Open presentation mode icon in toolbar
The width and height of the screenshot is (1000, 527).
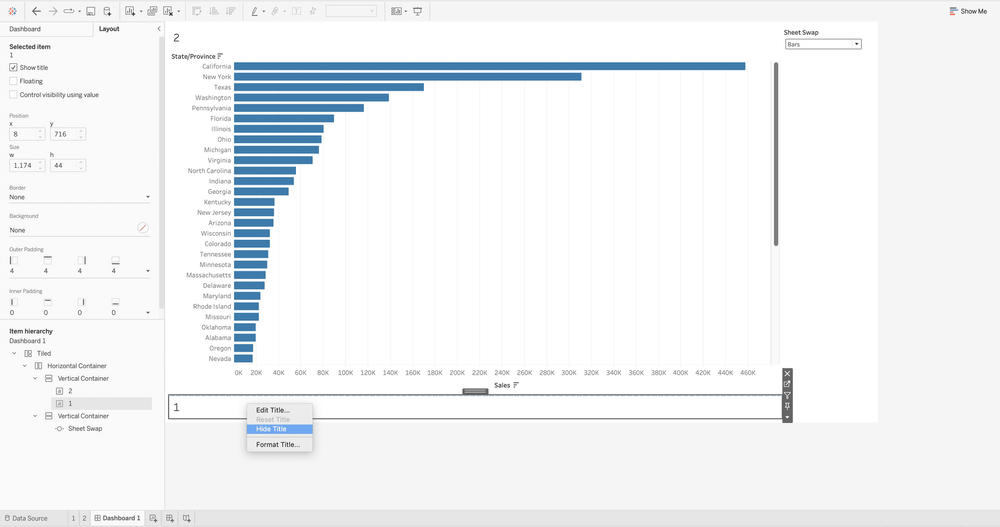pos(418,11)
